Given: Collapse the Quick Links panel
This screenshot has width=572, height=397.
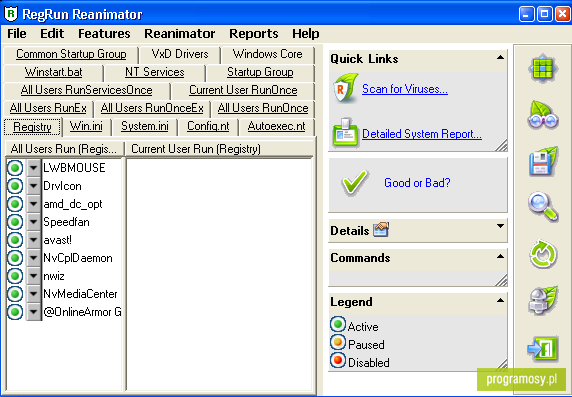Looking at the screenshot, I should 500,58.
